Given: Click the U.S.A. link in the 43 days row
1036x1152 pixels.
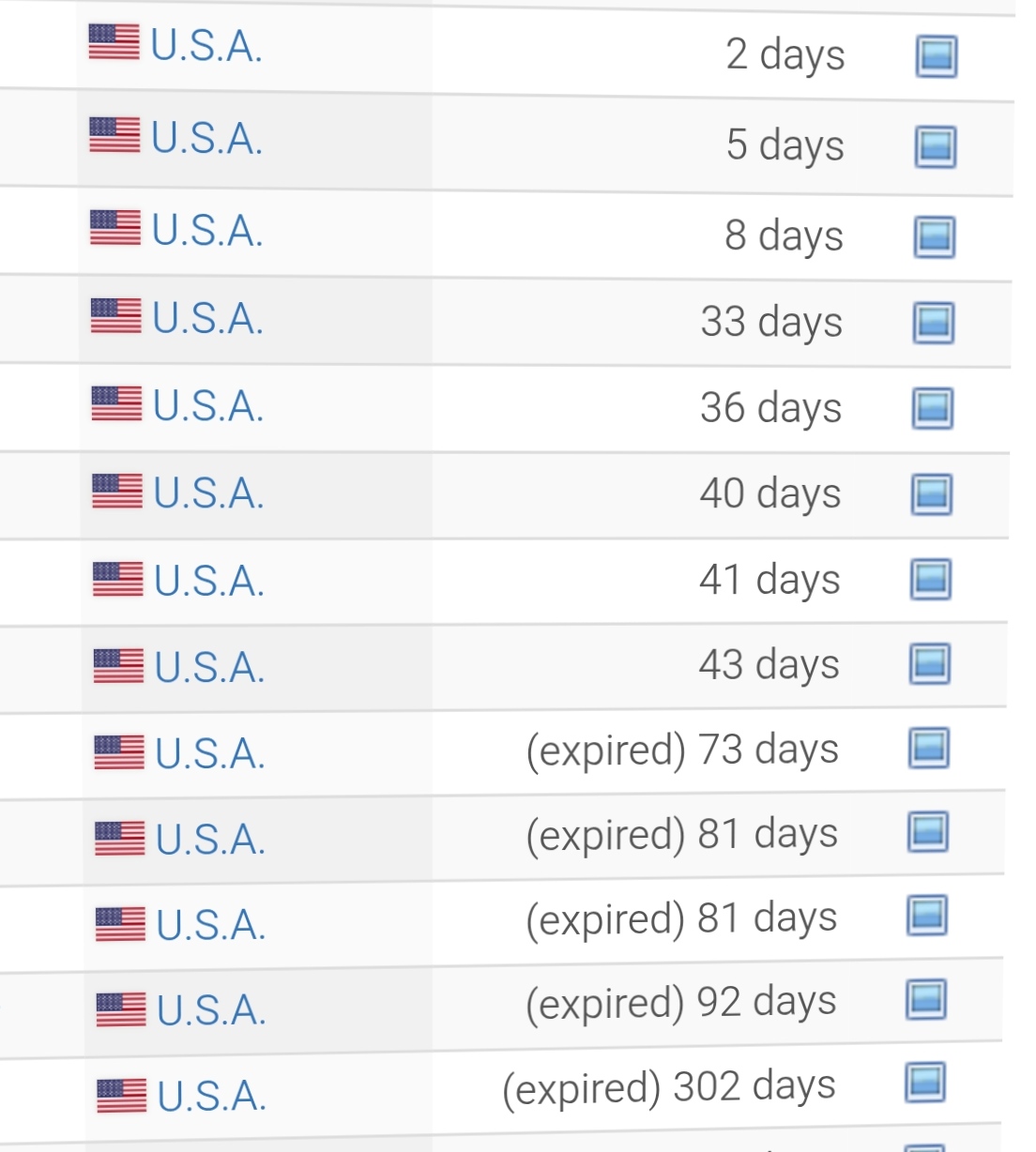Looking at the screenshot, I should coord(210,668).
